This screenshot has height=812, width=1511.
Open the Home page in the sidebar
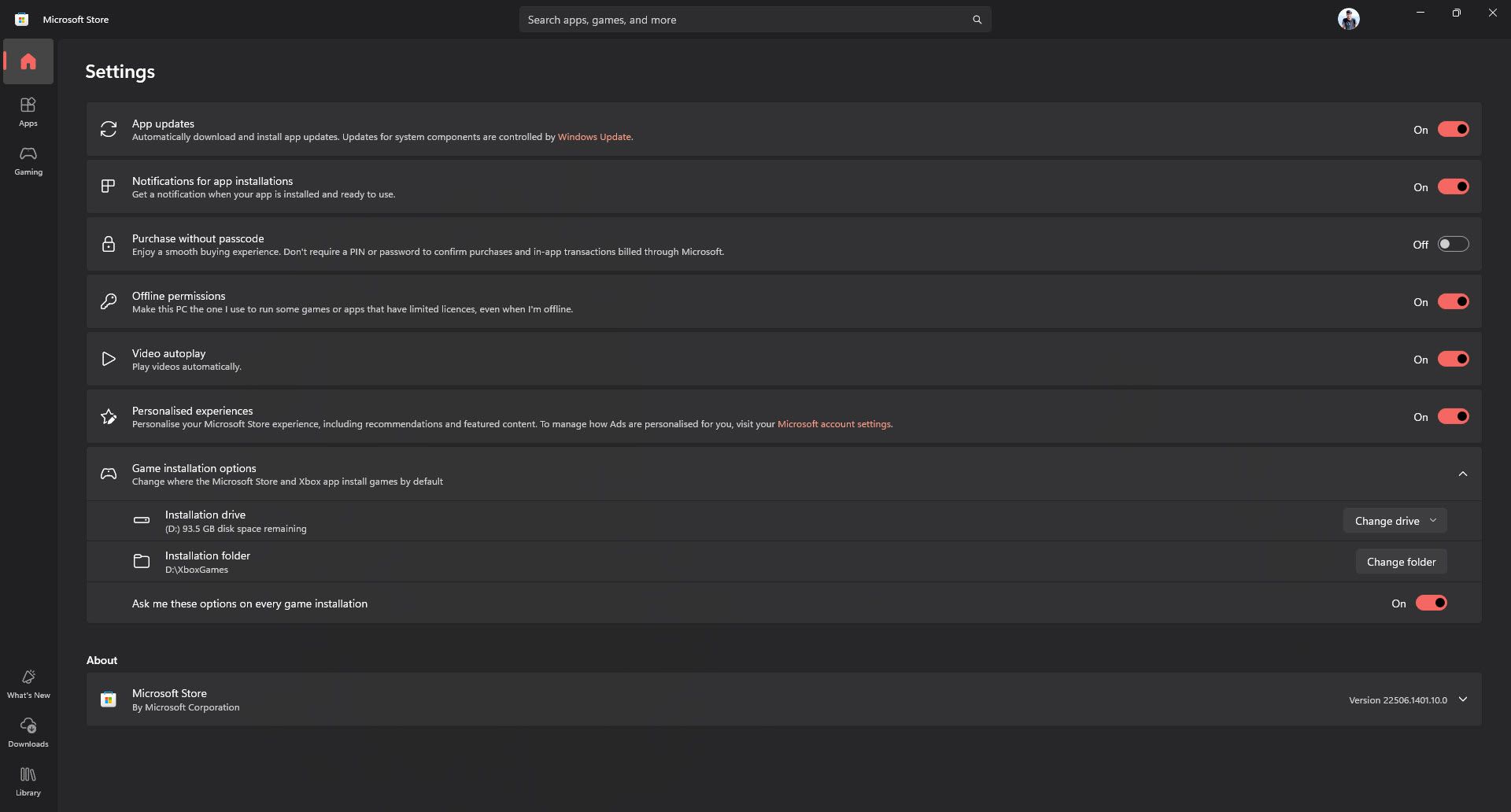28,61
